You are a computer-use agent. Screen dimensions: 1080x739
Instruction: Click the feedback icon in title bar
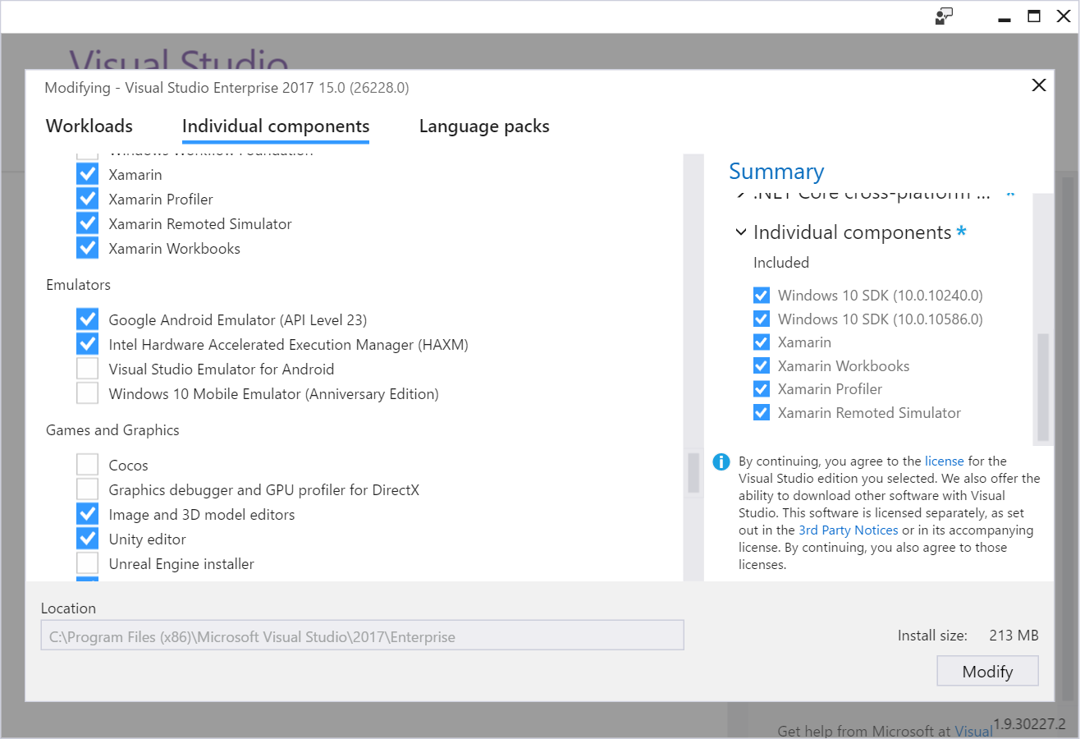(x=944, y=17)
